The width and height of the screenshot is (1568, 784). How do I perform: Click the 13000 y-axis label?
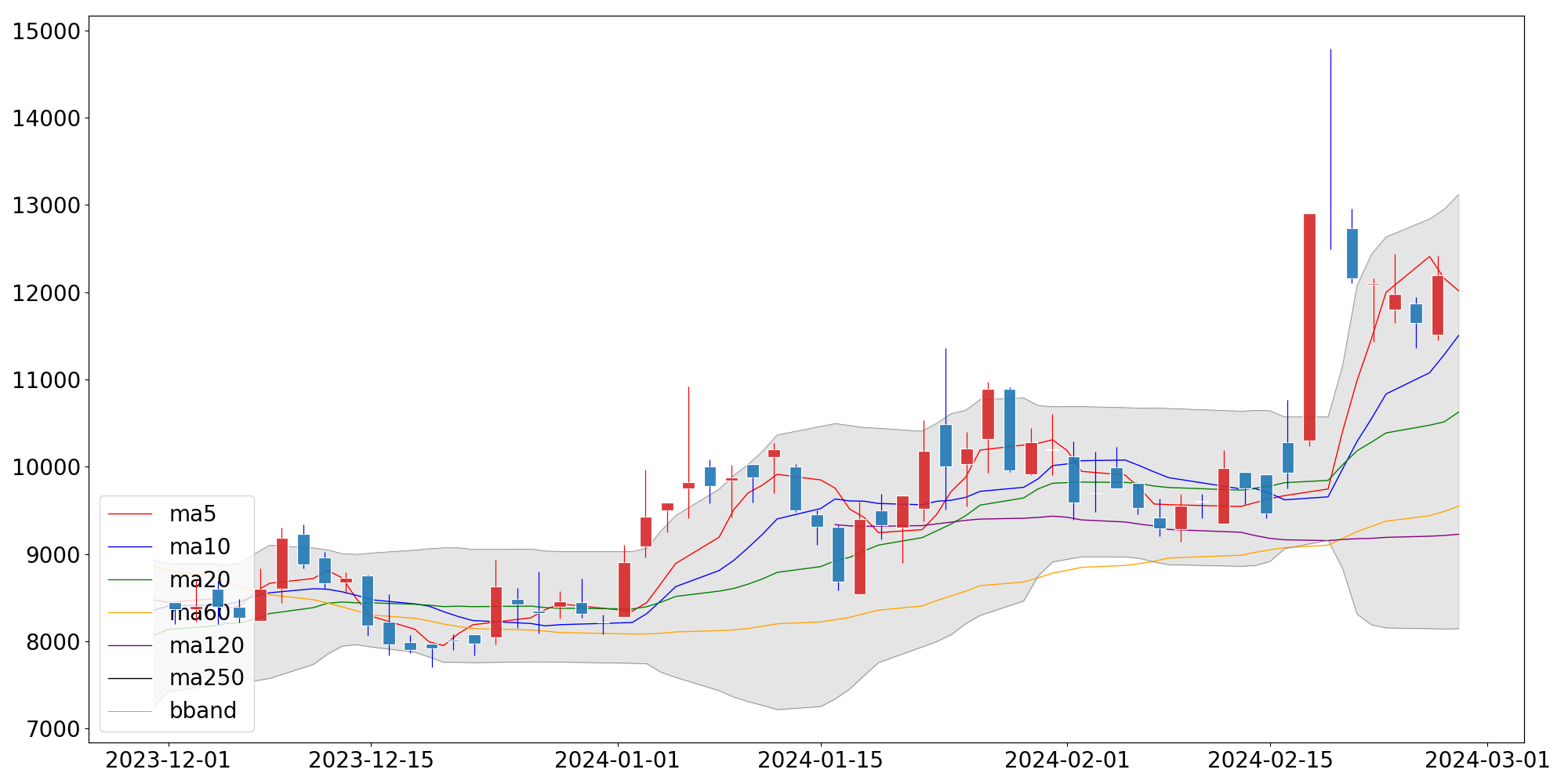click(x=46, y=205)
